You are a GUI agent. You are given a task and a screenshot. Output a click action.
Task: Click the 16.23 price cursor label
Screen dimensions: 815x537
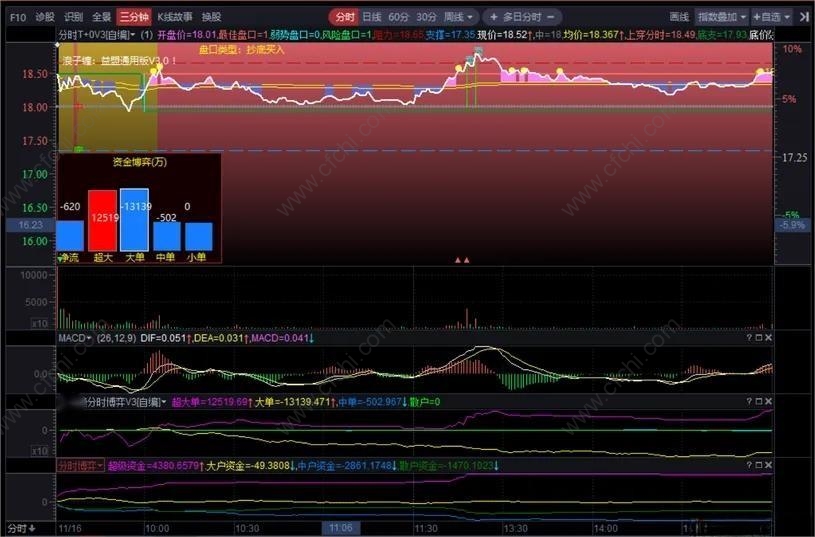31,225
